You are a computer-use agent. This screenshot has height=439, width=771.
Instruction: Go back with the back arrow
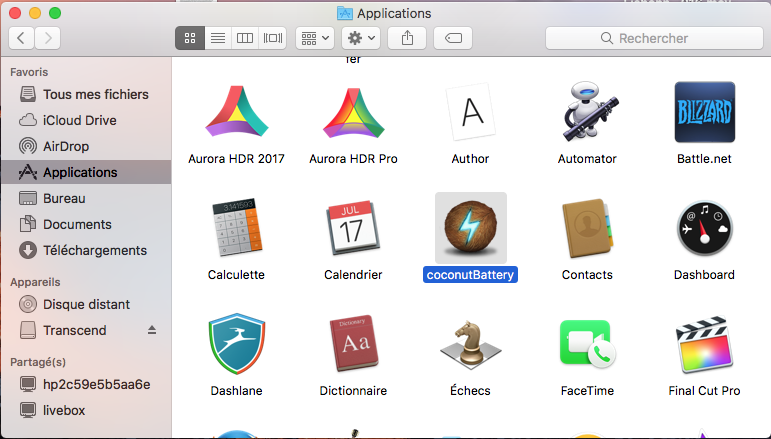coord(21,38)
